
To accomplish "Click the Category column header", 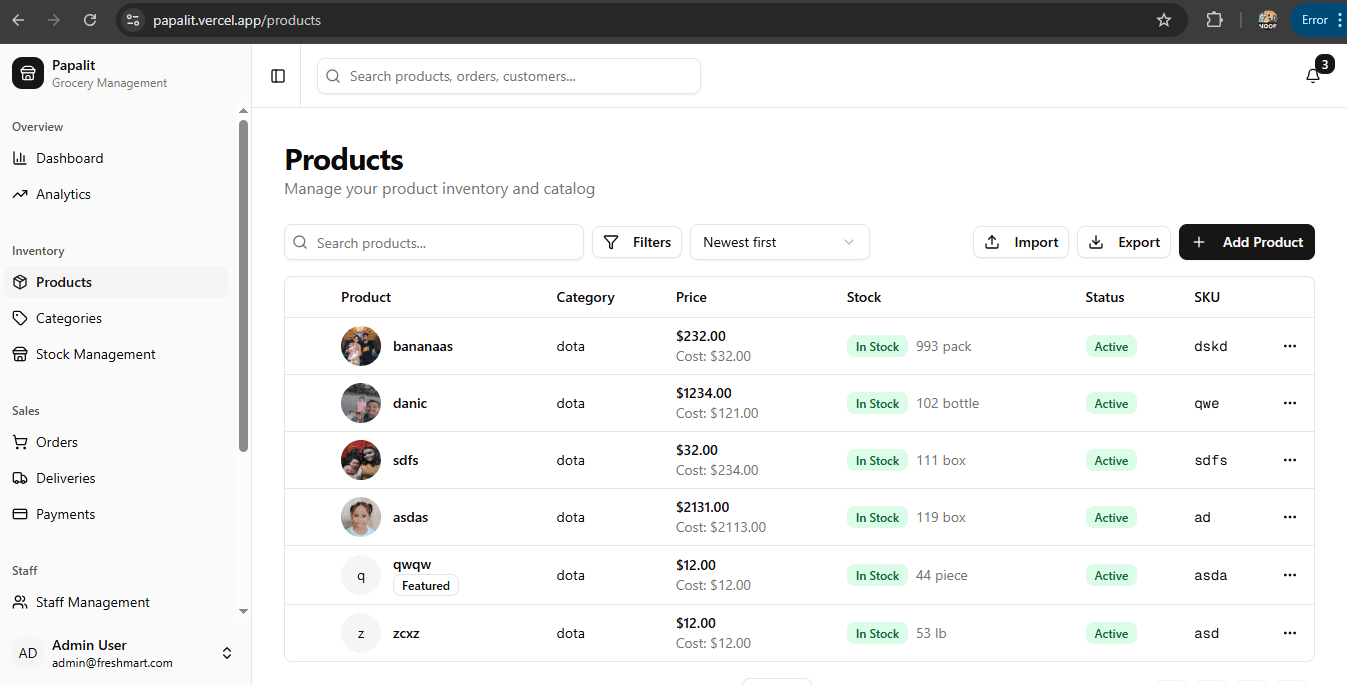I will point(586,297).
